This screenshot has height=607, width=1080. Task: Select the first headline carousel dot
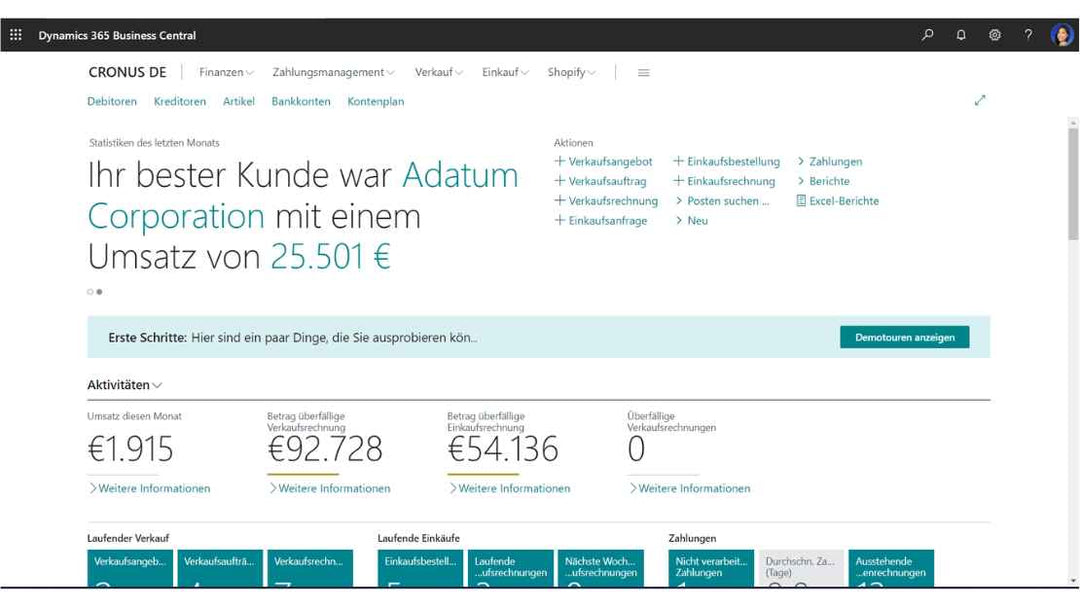90,292
